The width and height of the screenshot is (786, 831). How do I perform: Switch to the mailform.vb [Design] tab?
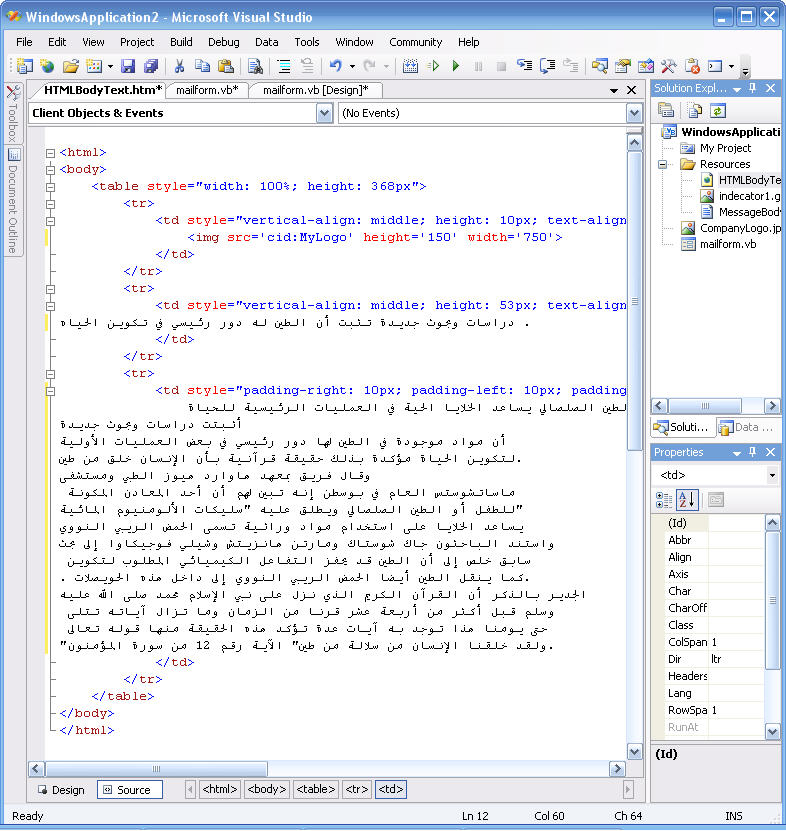(316, 90)
